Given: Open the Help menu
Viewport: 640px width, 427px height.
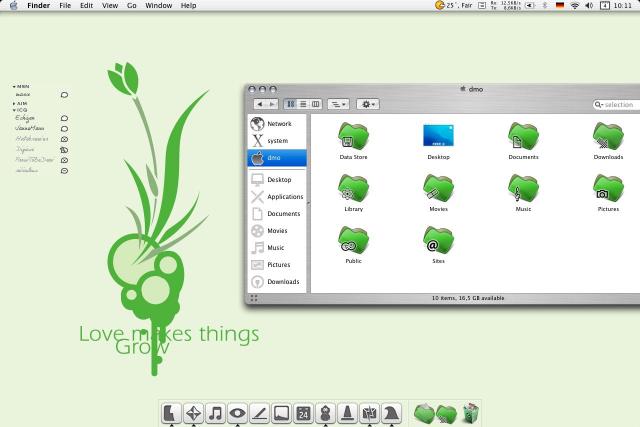Looking at the screenshot, I should pos(188,5).
